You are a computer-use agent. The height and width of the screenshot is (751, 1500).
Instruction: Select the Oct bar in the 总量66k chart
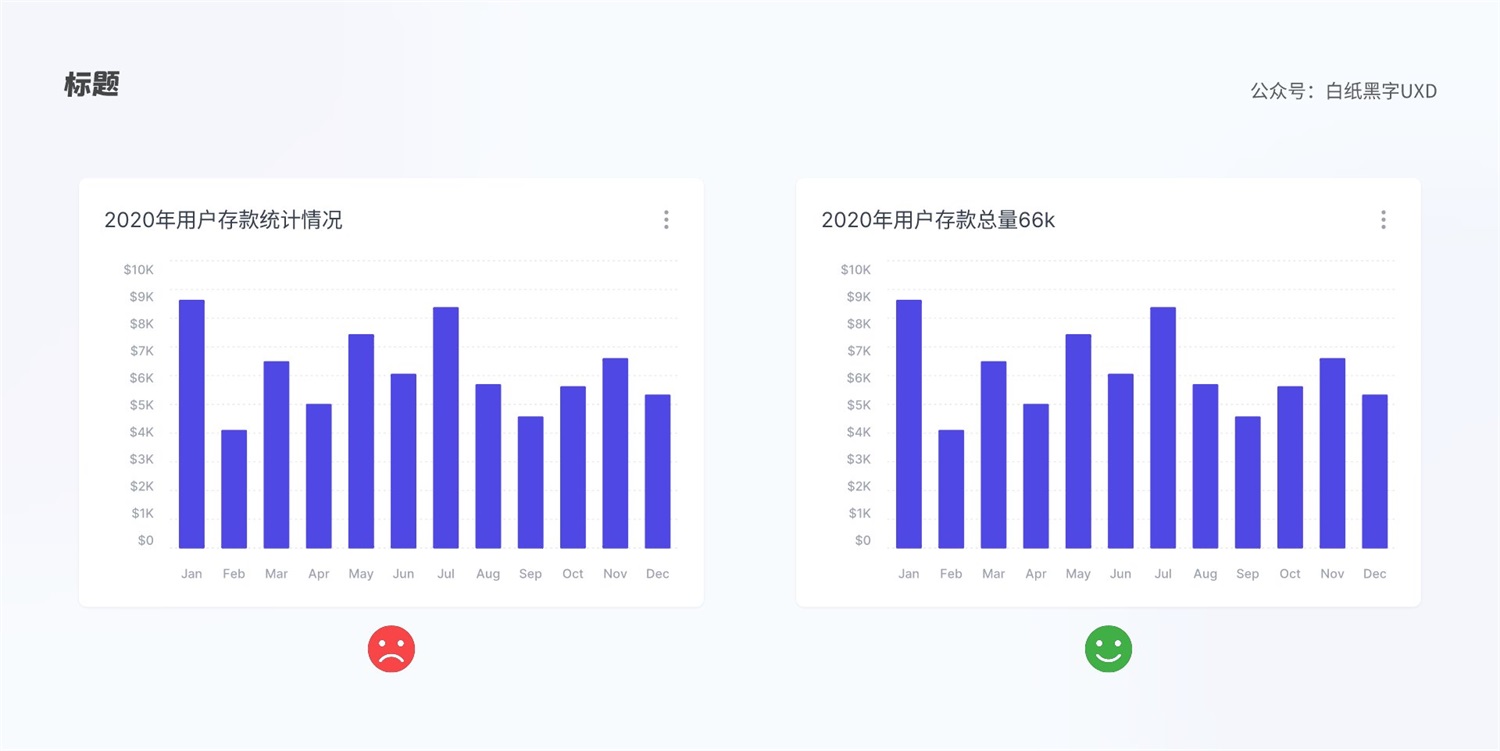click(1290, 467)
